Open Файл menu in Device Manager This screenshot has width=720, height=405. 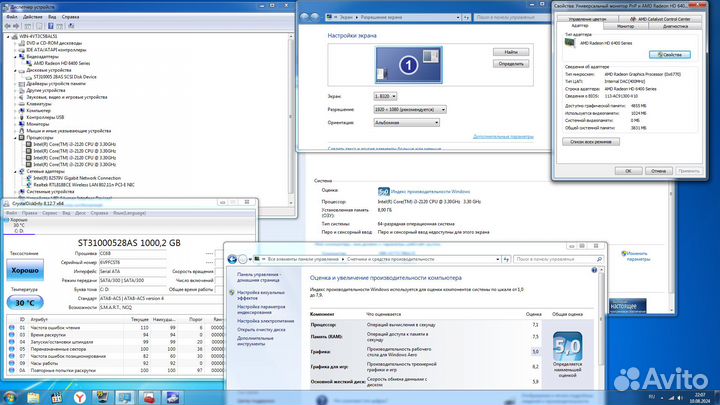pos(11,17)
